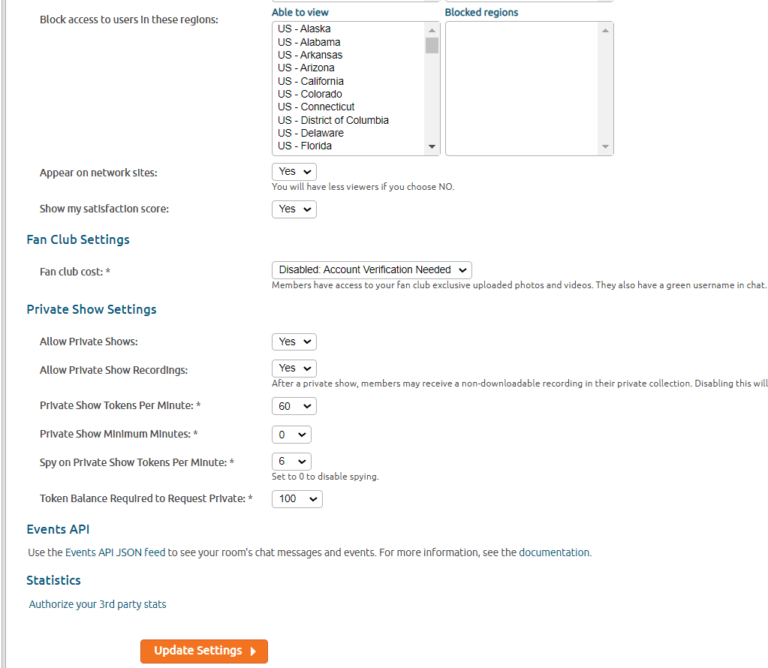Viewport: 768px width, 668px height.
Task: Click inside the empty Blocked regions list
Action: [x=522, y=88]
